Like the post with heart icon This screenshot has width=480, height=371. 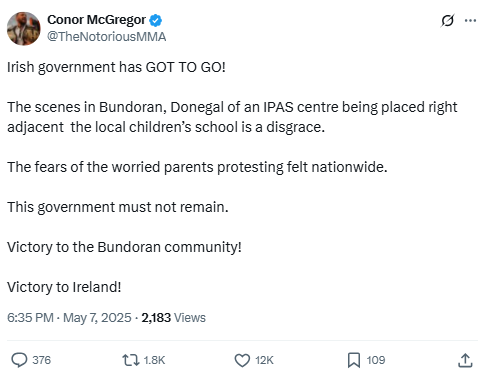coord(242,360)
